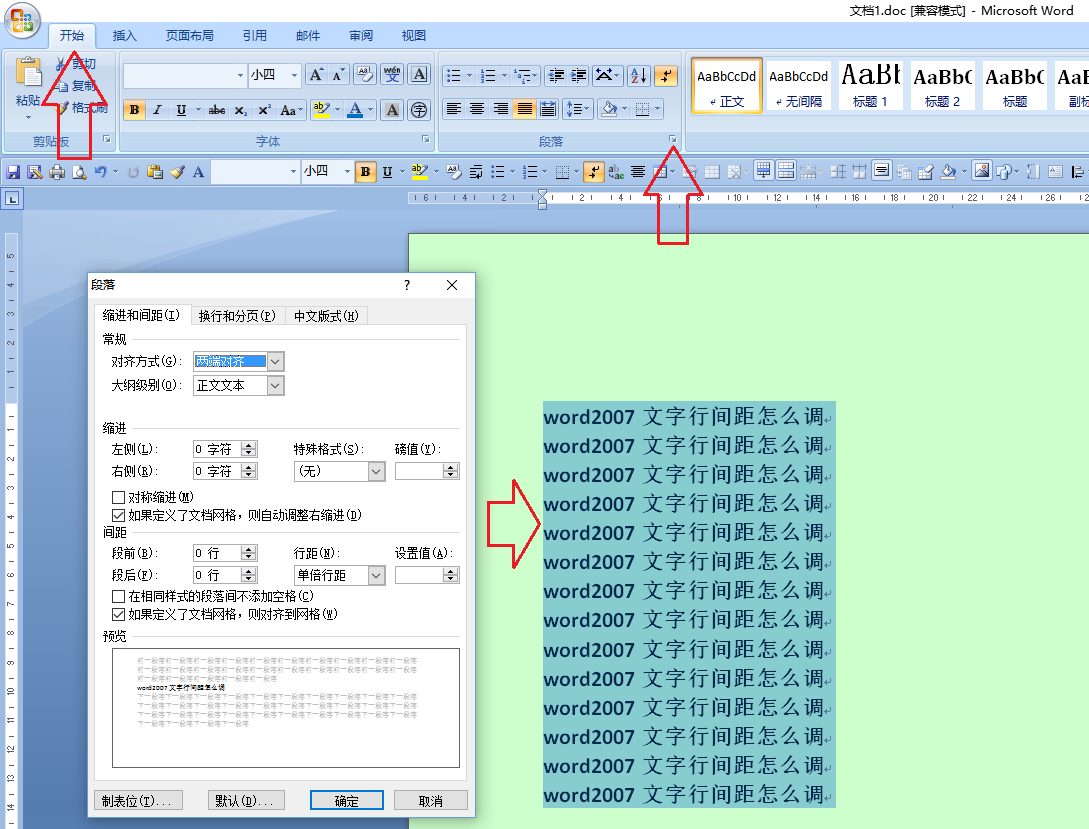Toggle Bold formatting in the ribbon
The width and height of the screenshot is (1089, 829).
(x=134, y=110)
